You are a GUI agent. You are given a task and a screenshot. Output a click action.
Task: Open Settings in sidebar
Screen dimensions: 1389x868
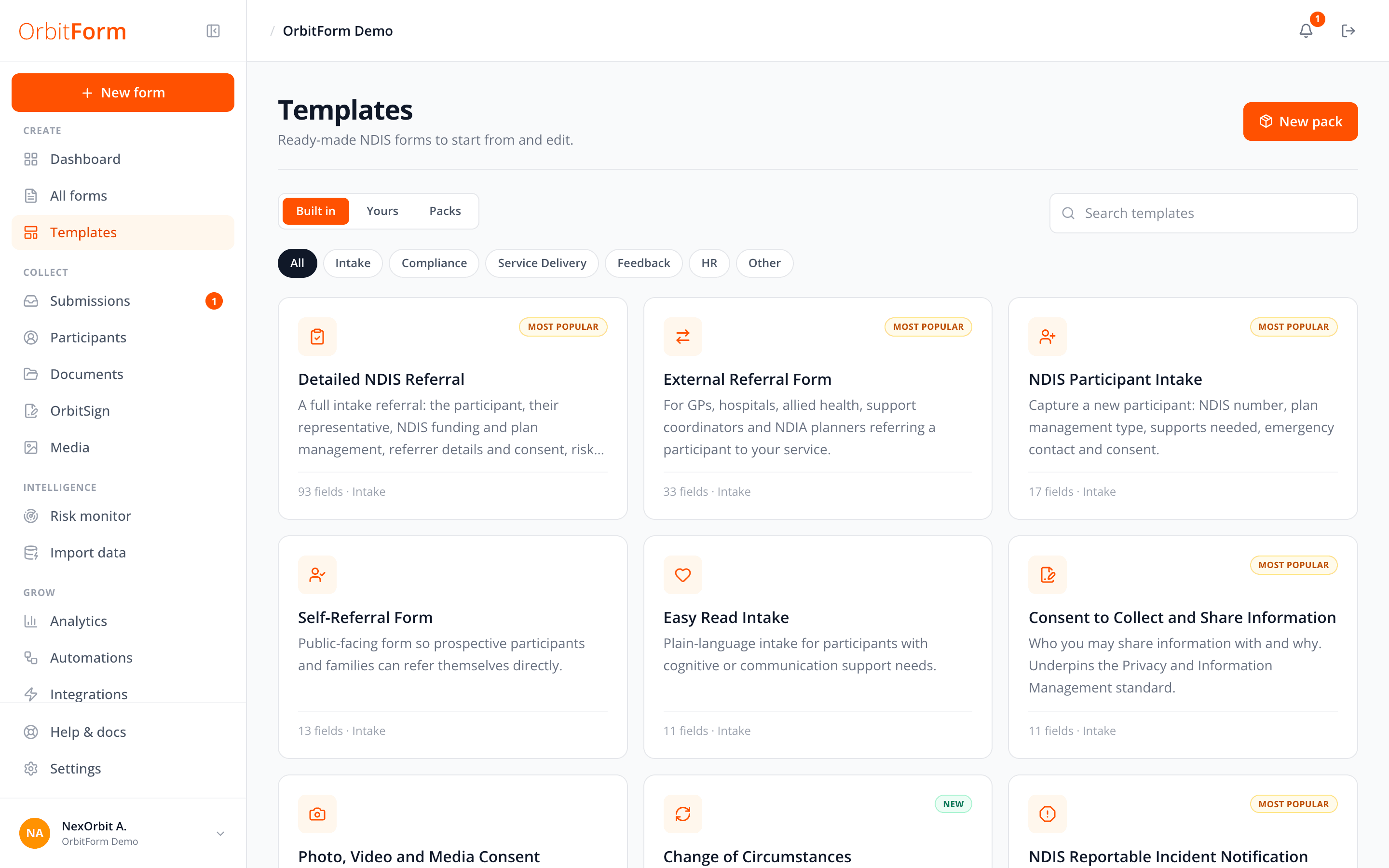click(123, 769)
